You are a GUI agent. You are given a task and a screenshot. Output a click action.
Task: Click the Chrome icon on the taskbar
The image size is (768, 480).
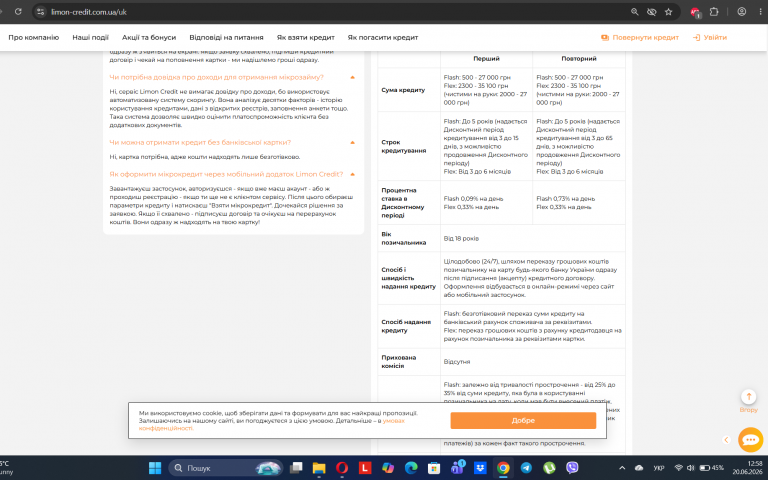tap(503, 468)
